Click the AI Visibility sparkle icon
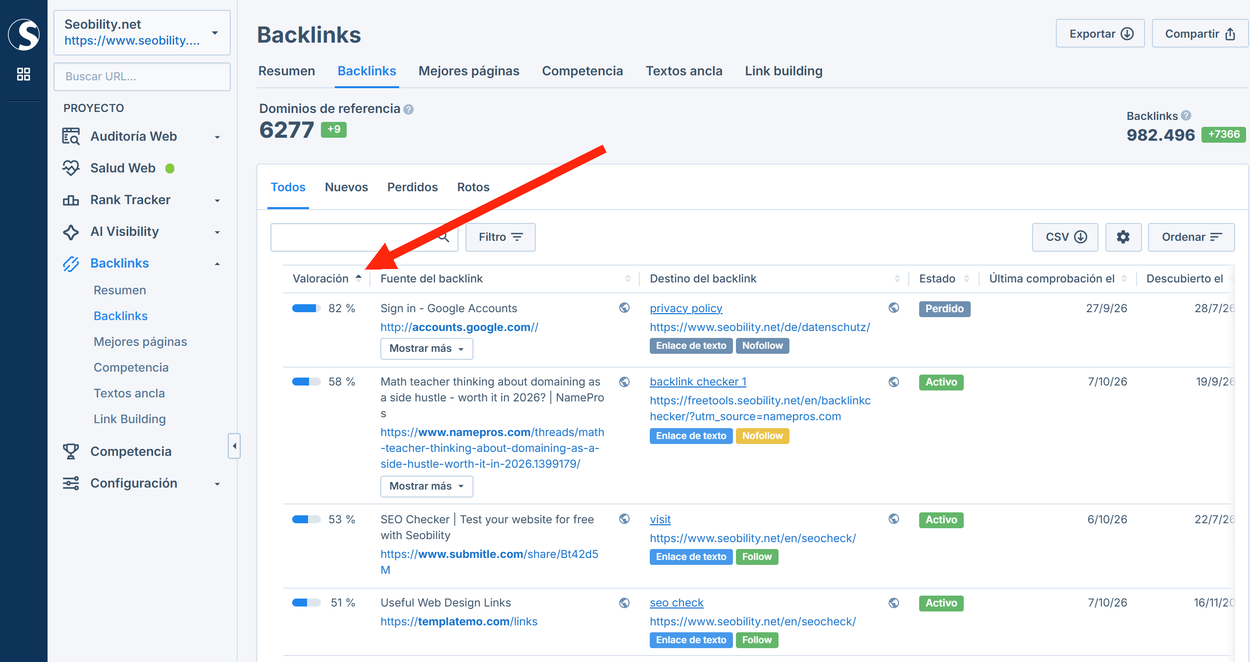 (x=71, y=232)
